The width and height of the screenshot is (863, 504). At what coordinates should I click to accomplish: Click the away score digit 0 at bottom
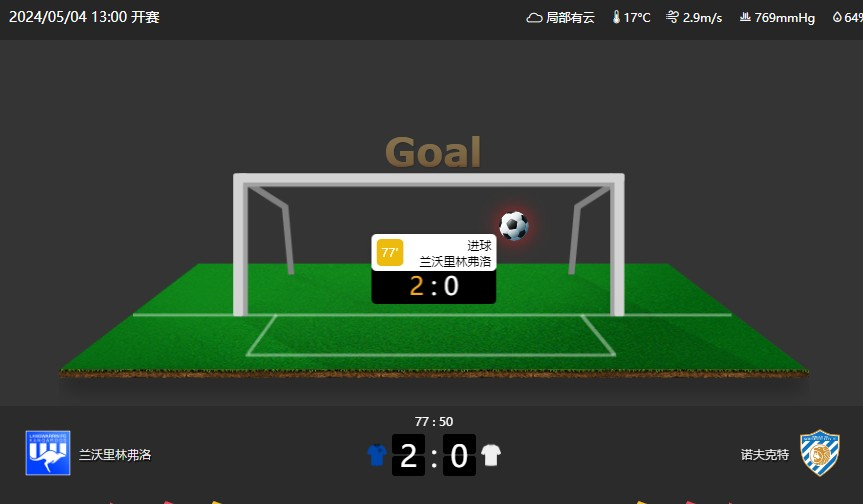coord(459,455)
